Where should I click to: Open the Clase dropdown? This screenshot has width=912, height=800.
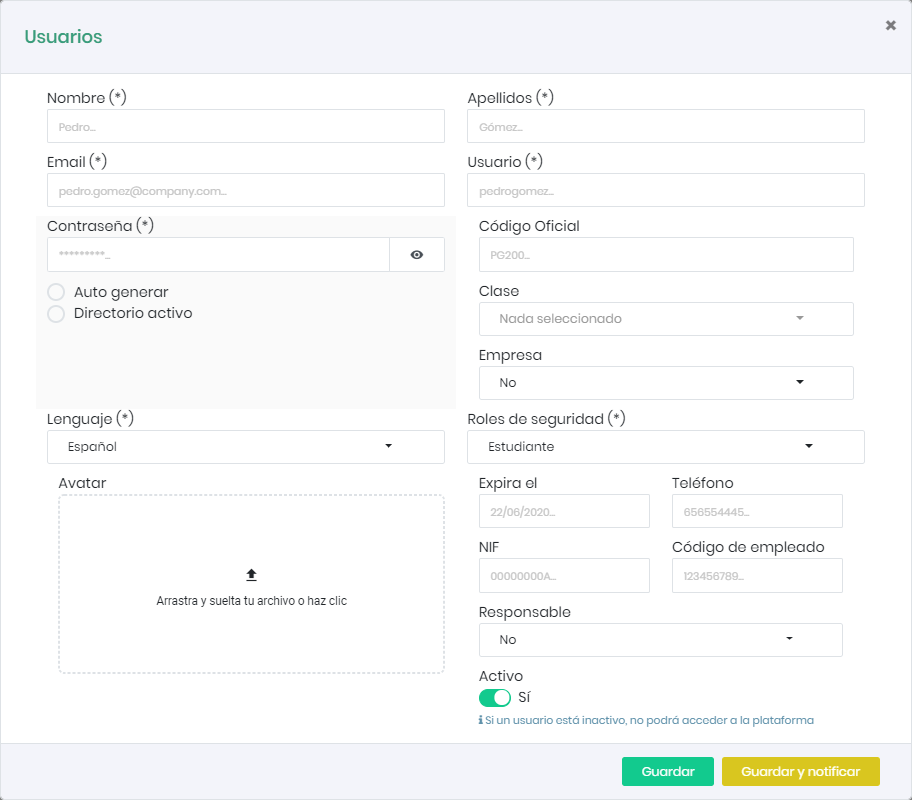click(x=665, y=319)
